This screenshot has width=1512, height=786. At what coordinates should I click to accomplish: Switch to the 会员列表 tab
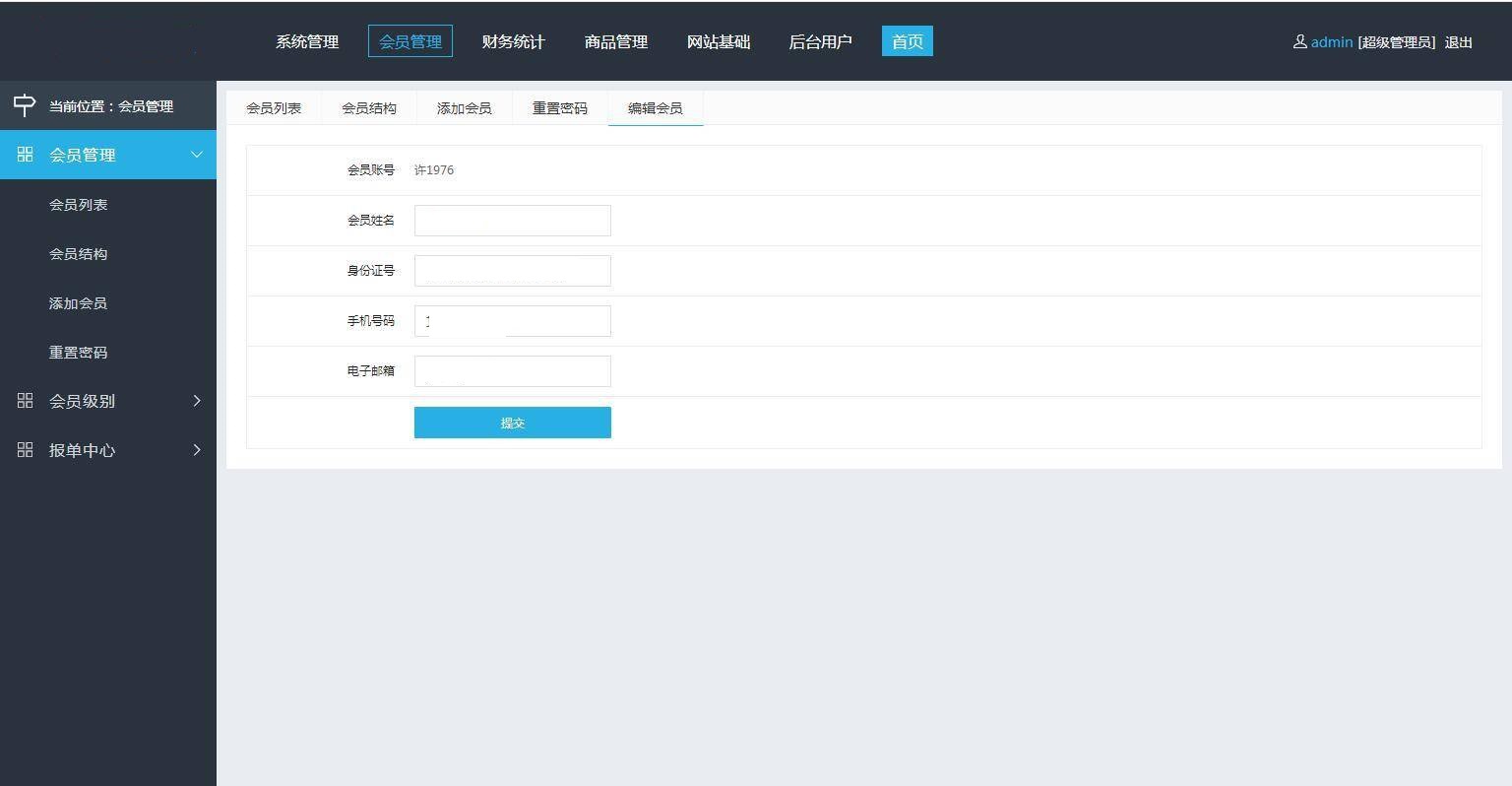click(274, 108)
